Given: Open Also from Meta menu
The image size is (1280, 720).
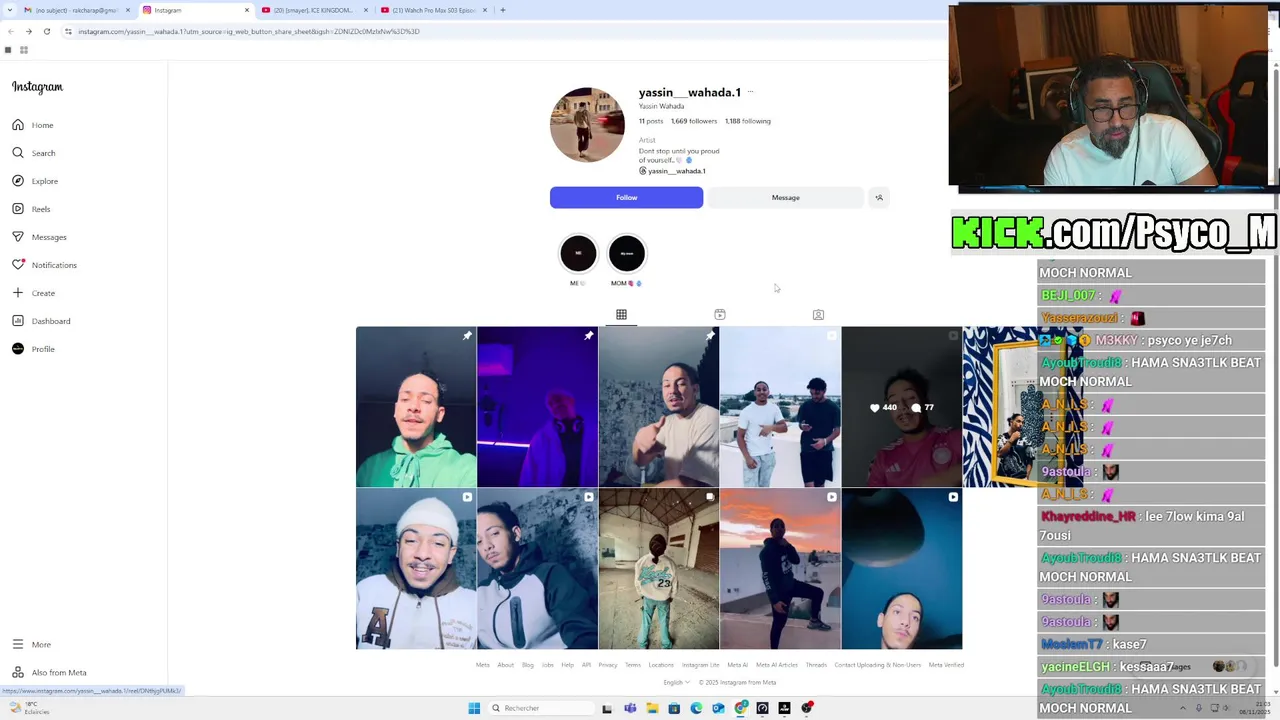Looking at the screenshot, I should 49,672.
